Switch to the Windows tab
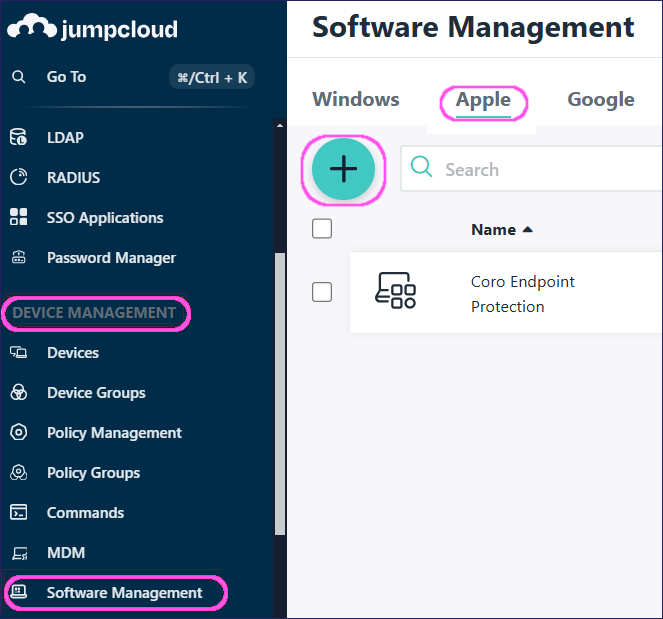Image resolution: width=663 pixels, height=619 pixels. pos(355,99)
